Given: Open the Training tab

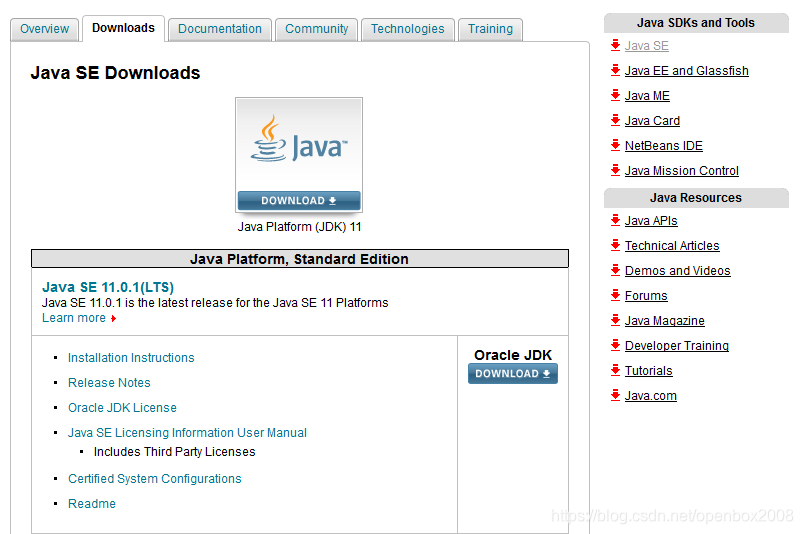Looking at the screenshot, I should point(490,29).
